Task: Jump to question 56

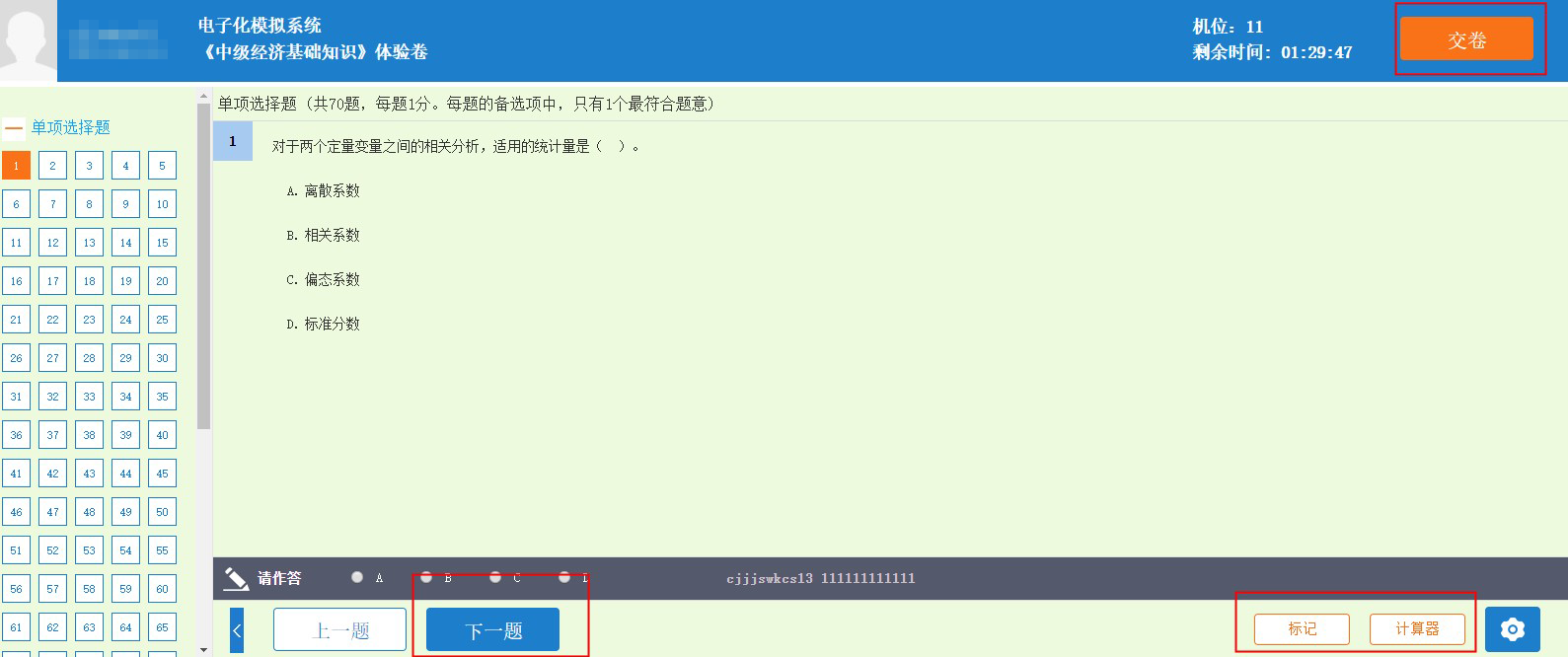Action: point(16,589)
